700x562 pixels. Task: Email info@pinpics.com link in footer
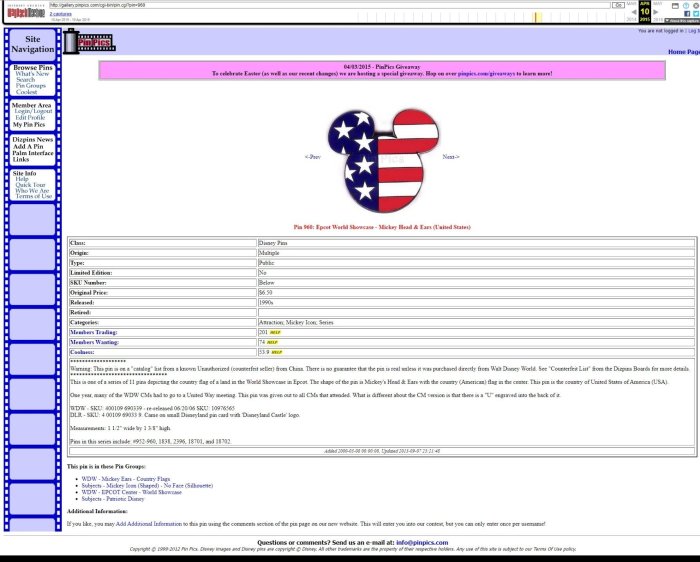[x=422, y=543]
